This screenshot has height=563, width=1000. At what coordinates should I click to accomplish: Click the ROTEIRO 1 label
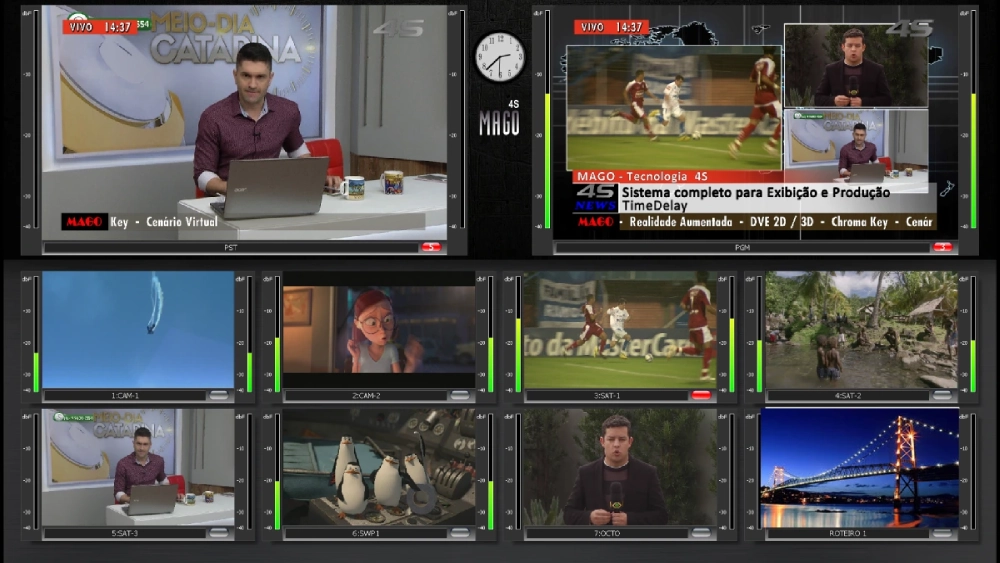tap(848, 534)
